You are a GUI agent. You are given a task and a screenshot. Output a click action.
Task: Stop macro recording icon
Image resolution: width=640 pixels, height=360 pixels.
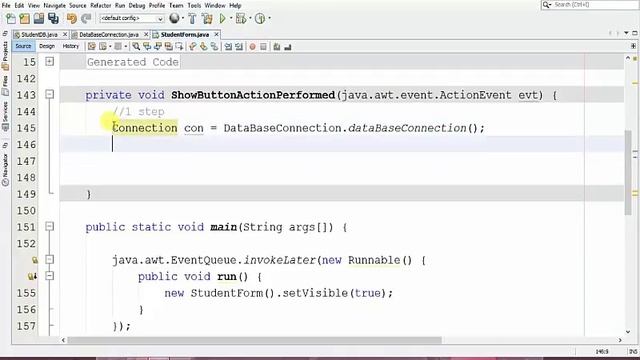tap(263, 47)
